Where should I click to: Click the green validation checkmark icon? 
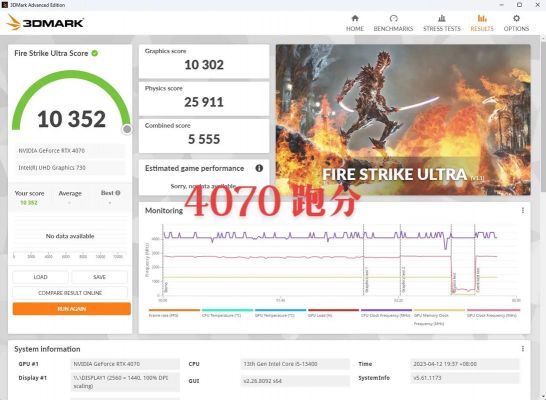pos(95,53)
